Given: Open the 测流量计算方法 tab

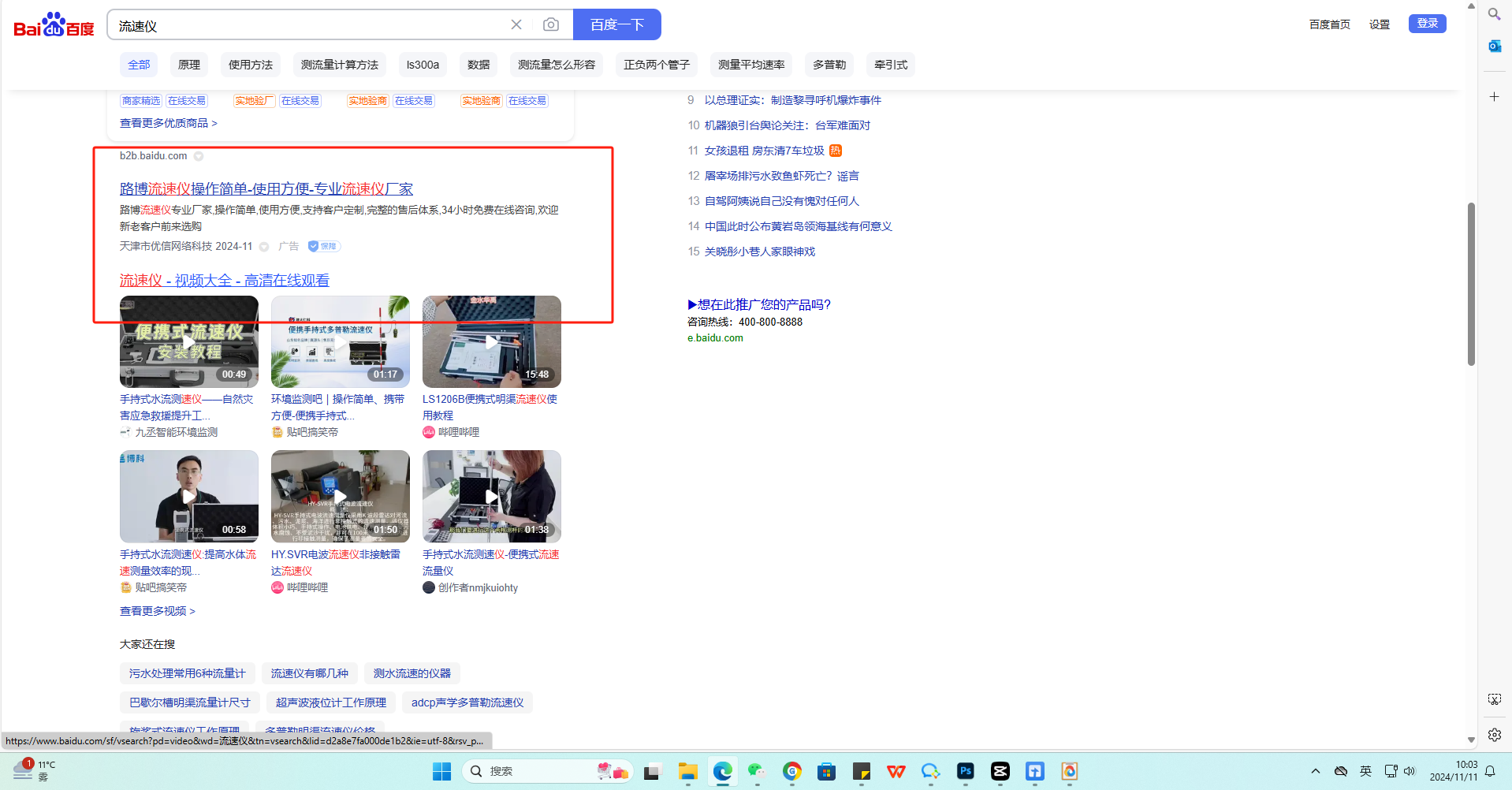Looking at the screenshot, I should click(x=340, y=65).
